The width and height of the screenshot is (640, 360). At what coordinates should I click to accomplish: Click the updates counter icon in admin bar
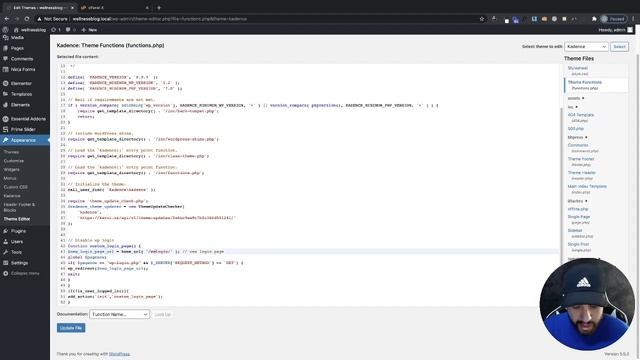tap(56, 30)
